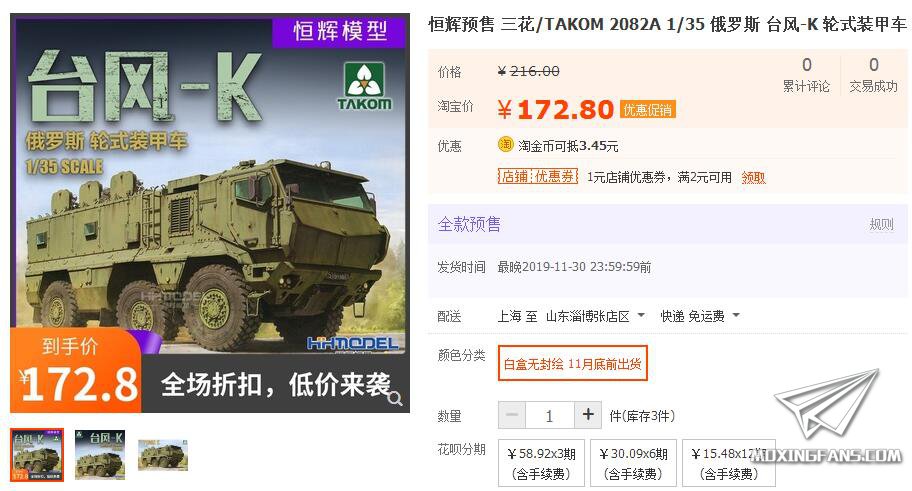Open 累计评论 reviews count
This screenshot has width=912, height=491.
pyautogui.click(x=806, y=74)
